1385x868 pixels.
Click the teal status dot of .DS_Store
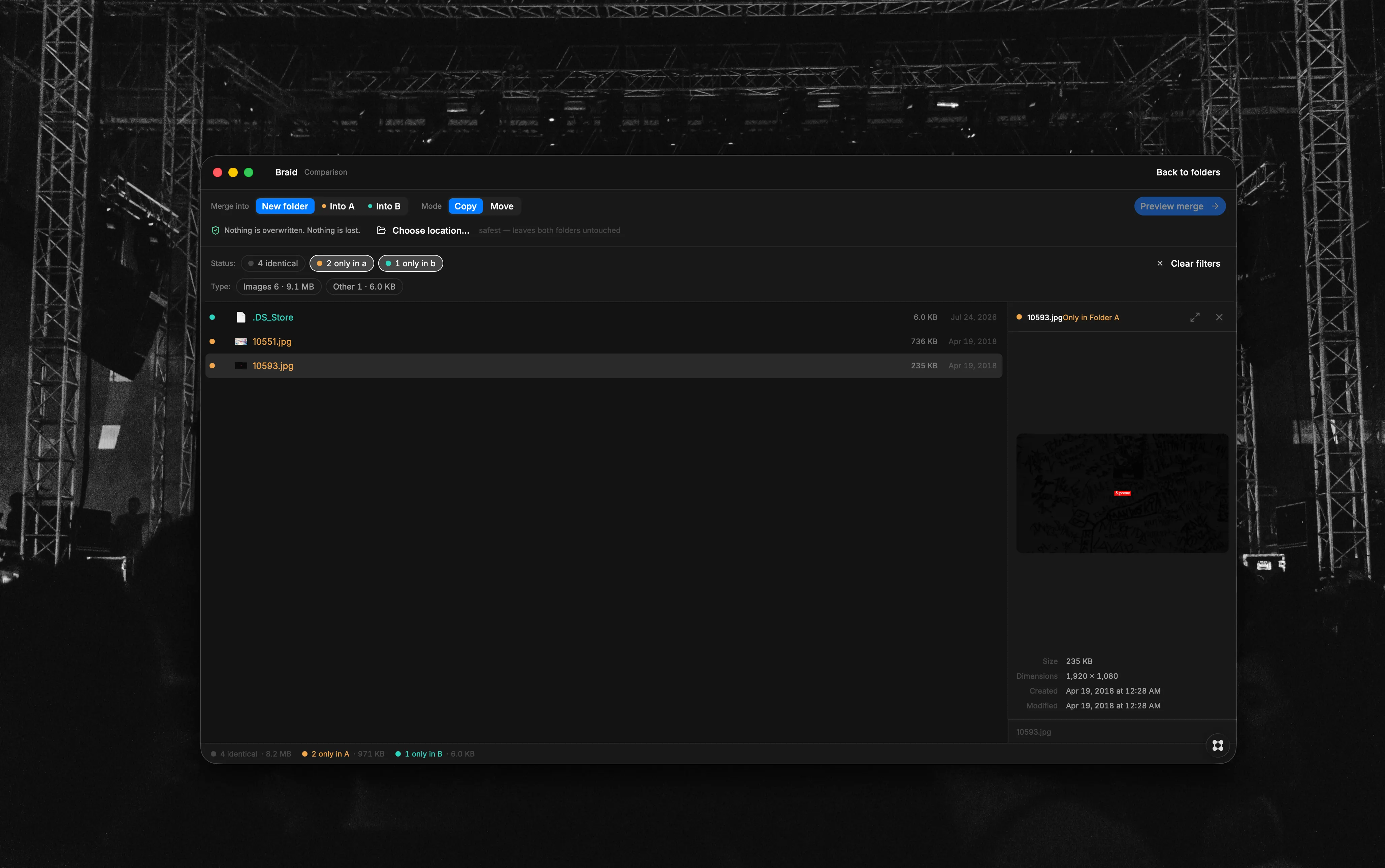tap(213, 318)
